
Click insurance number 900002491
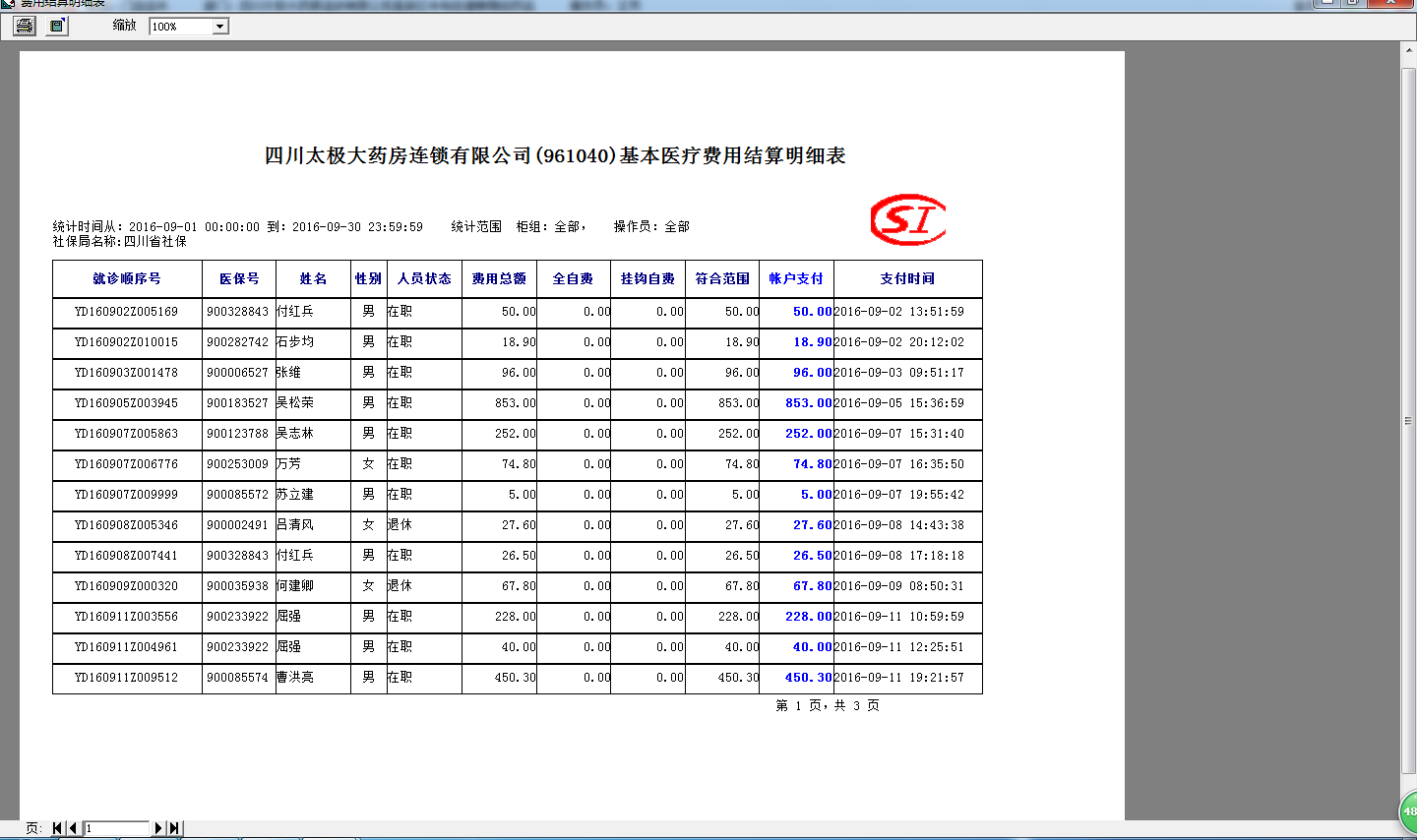coord(237,525)
